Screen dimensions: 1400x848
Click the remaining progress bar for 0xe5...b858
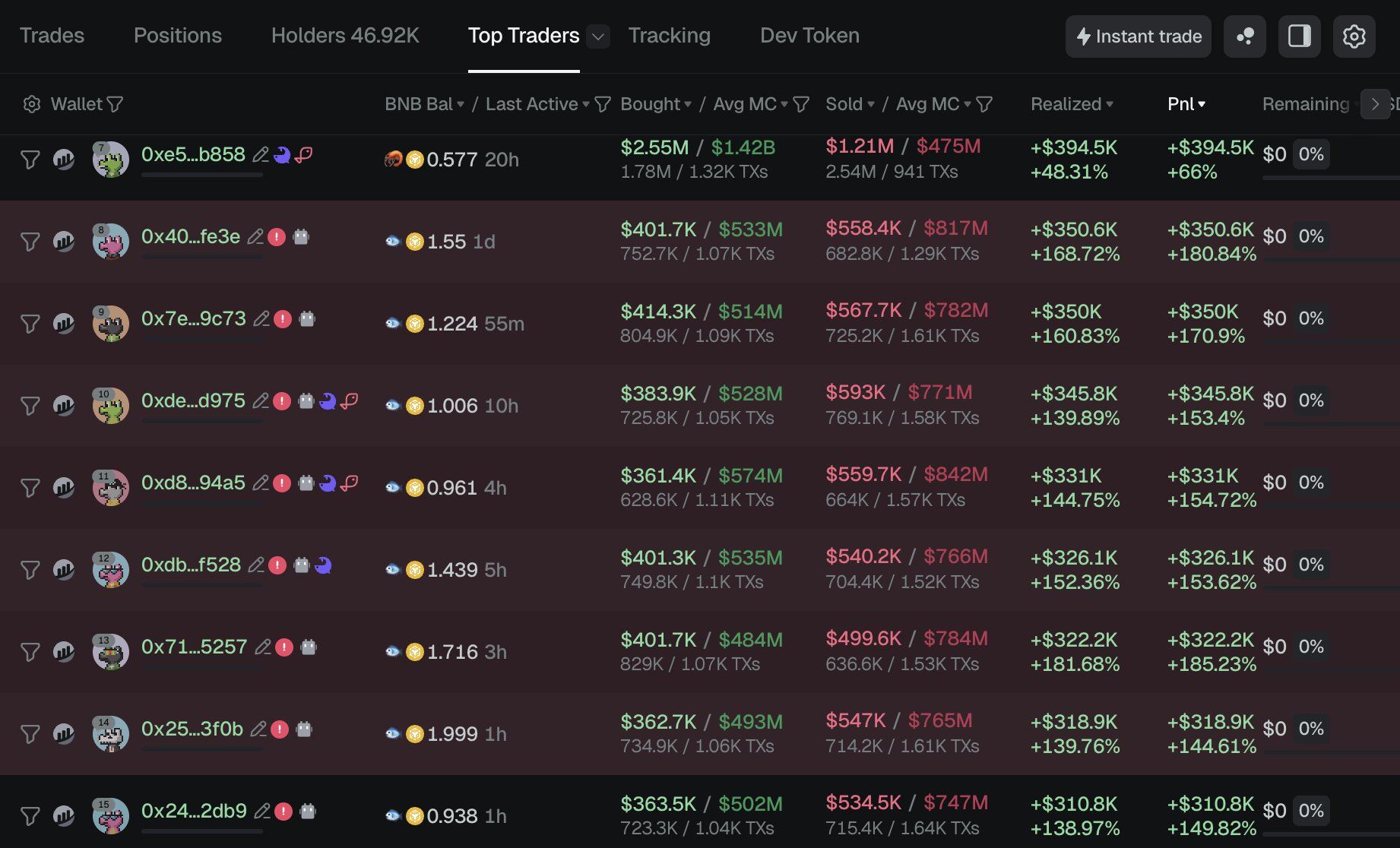pos(1330,178)
